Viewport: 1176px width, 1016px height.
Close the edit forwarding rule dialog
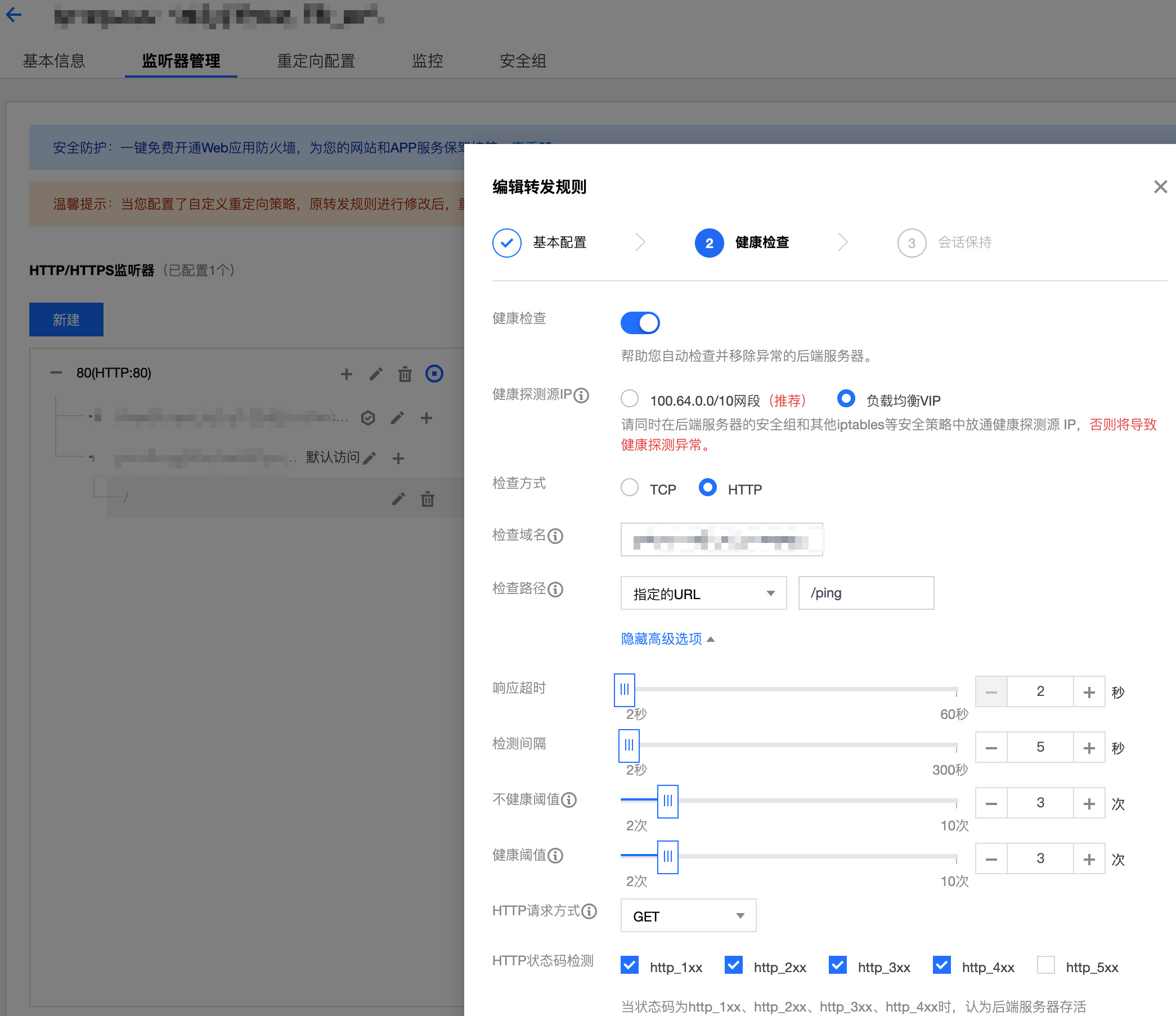[x=1160, y=187]
